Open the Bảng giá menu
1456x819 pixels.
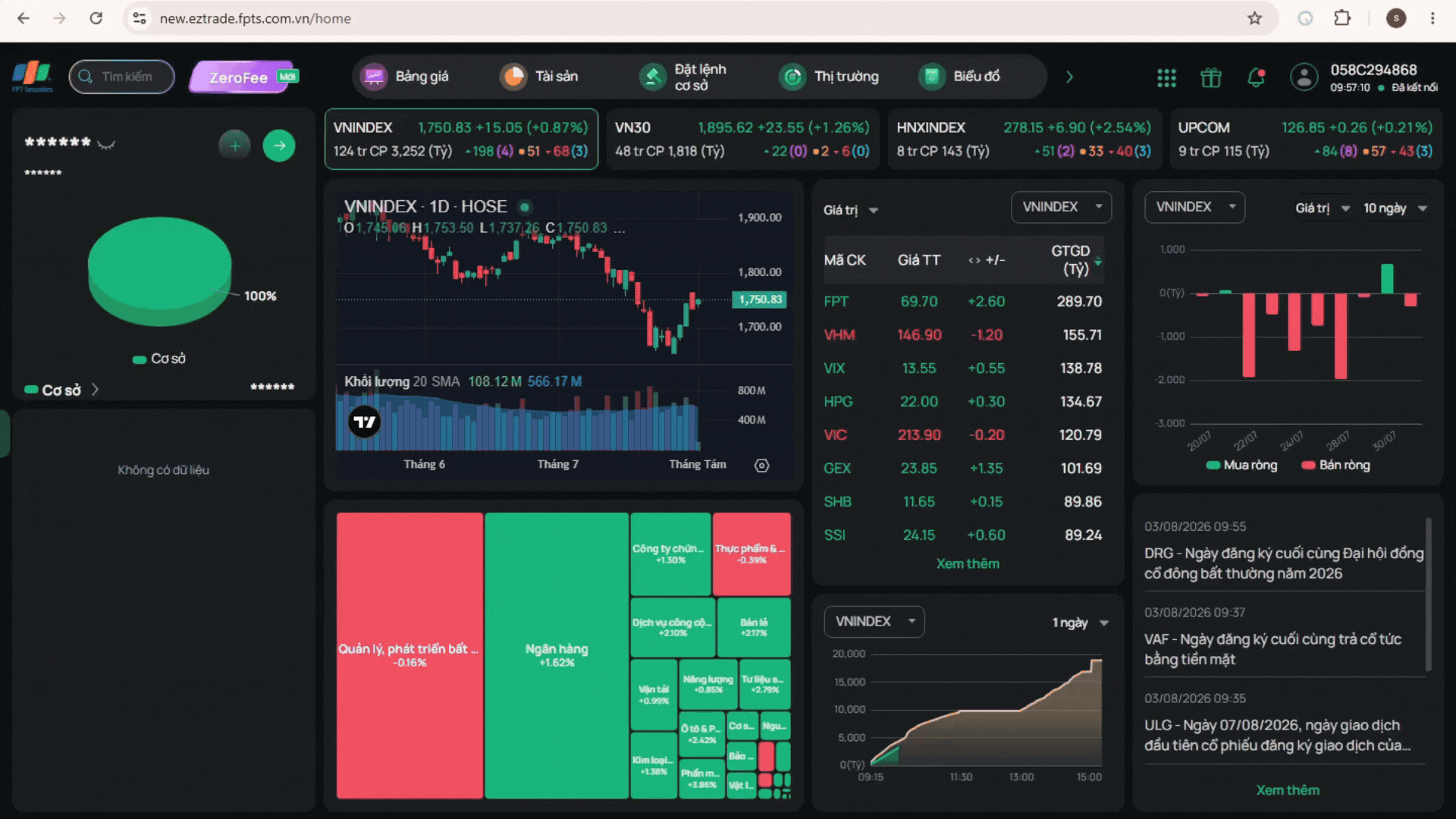[405, 77]
